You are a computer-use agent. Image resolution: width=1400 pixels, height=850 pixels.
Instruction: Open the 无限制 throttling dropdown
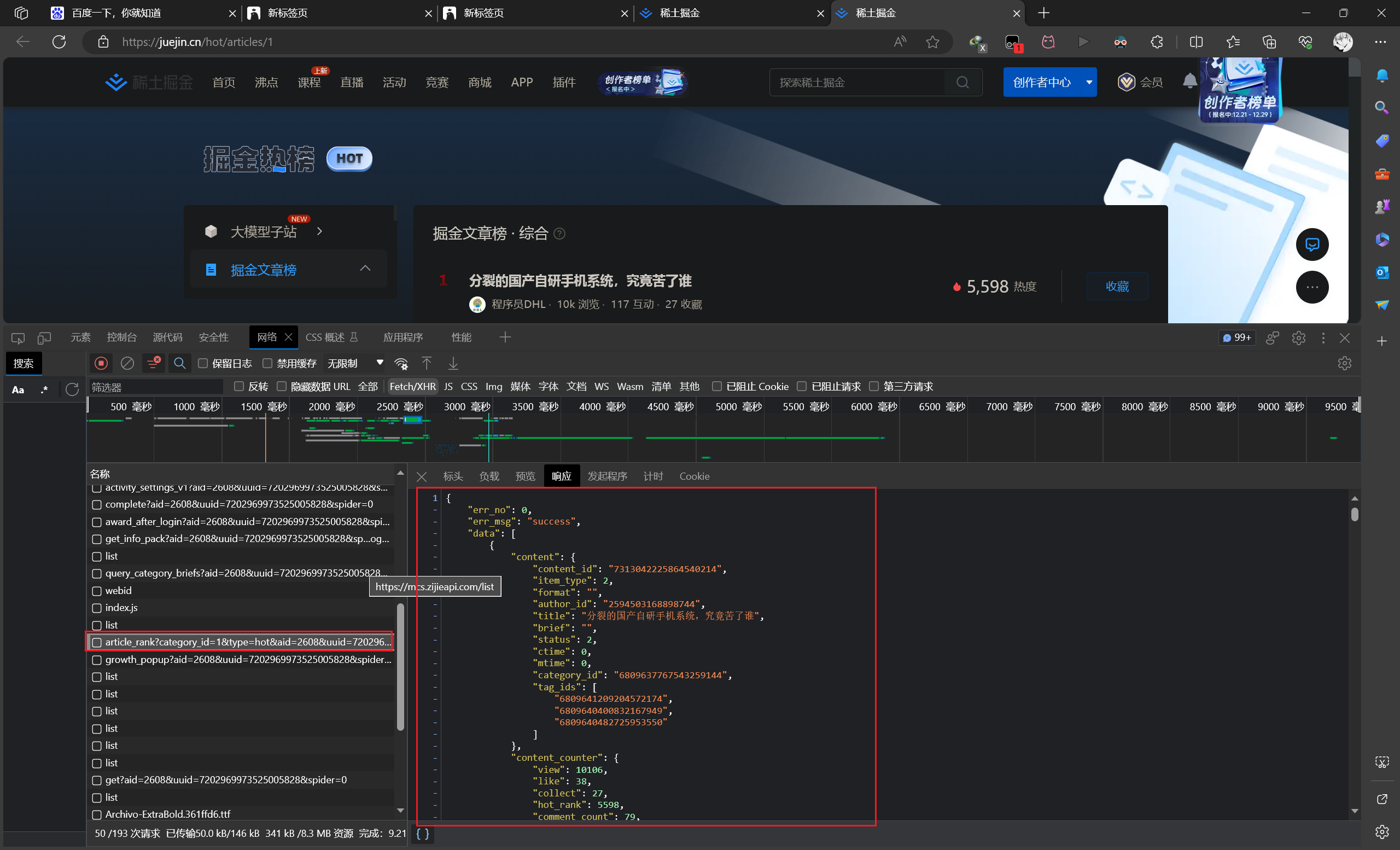355,363
